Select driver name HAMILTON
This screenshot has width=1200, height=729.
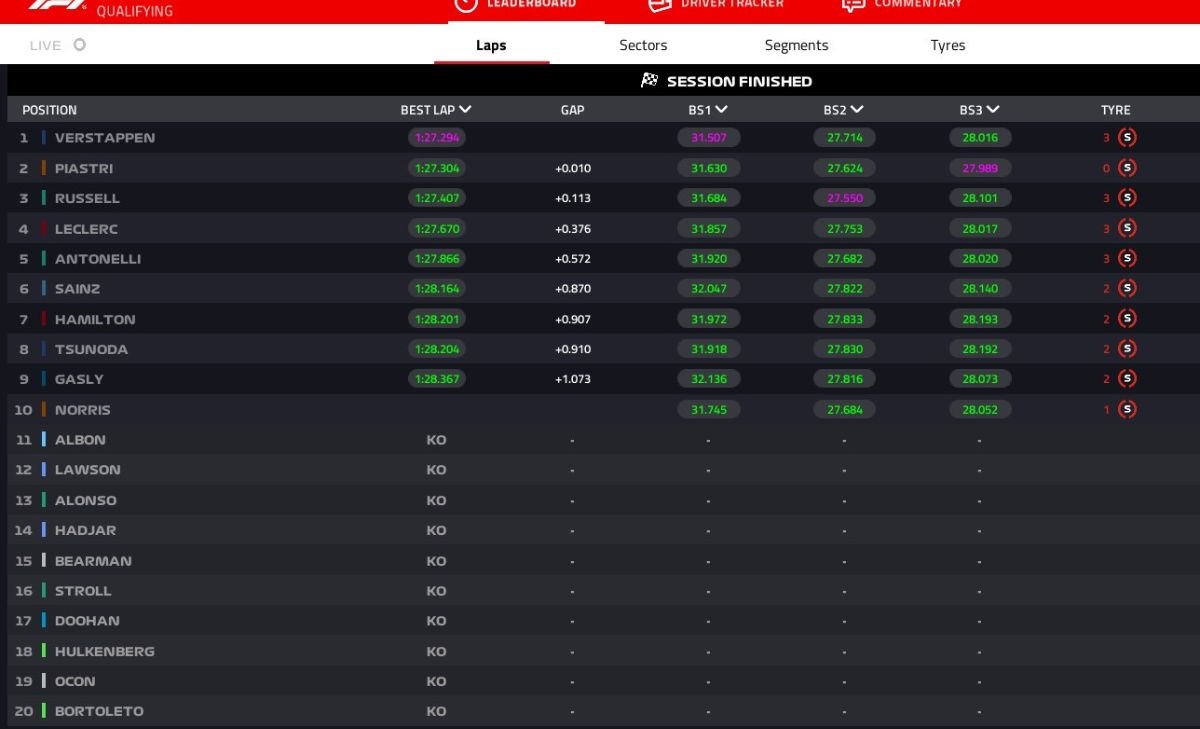pyautogui.click(x=95, y=319)
